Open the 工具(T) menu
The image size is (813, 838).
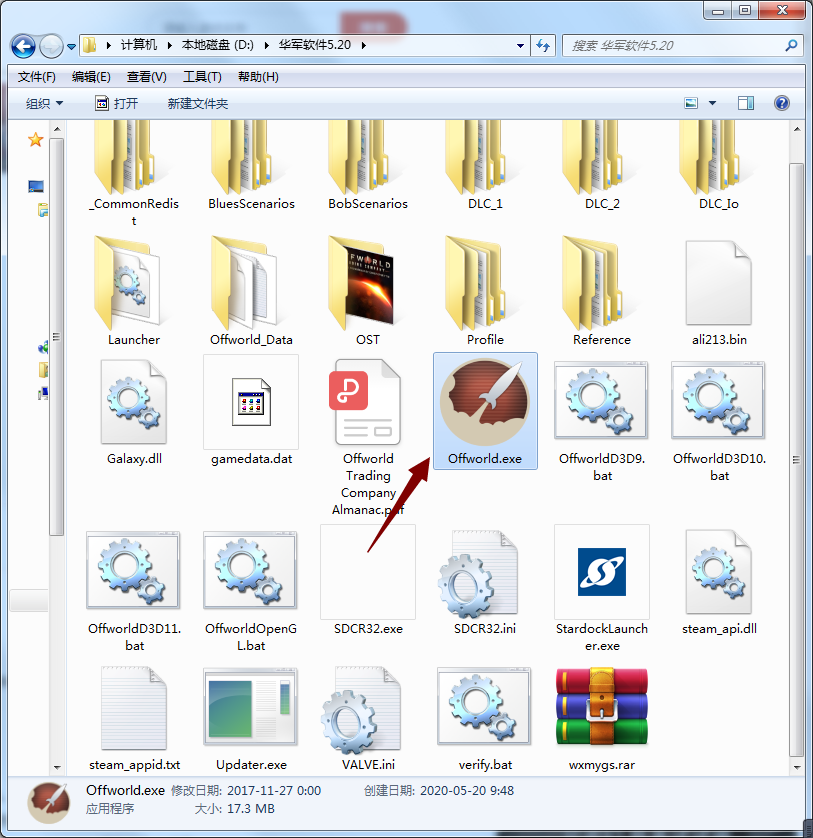[202, 77]
